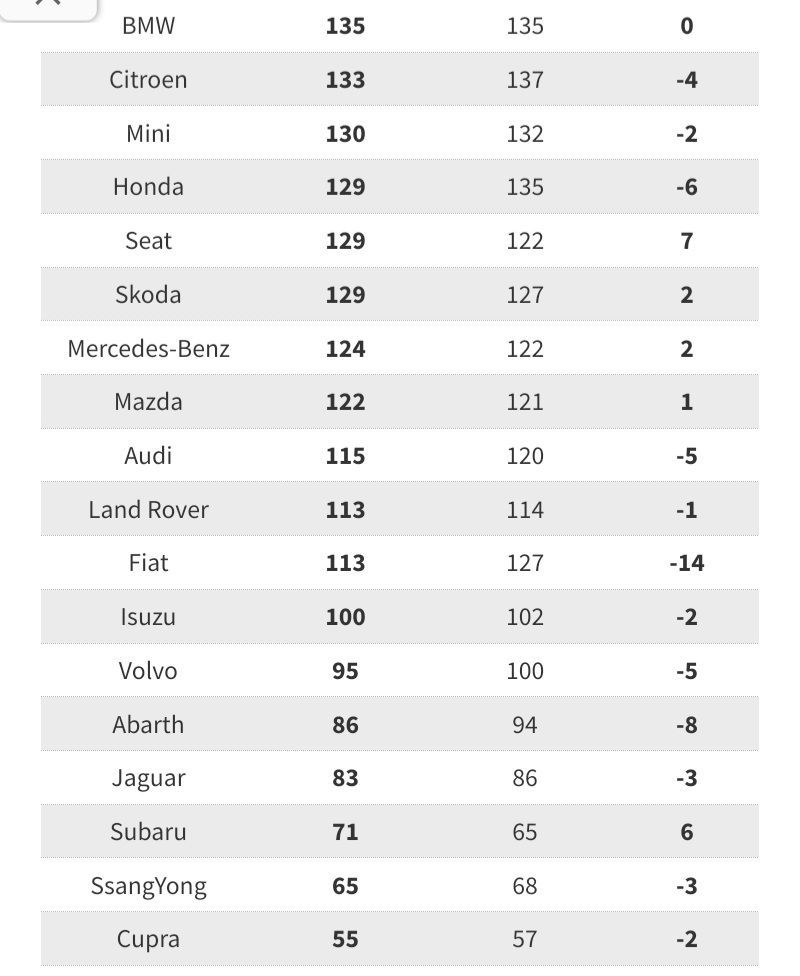Select the Abarth brand cell

148,725
